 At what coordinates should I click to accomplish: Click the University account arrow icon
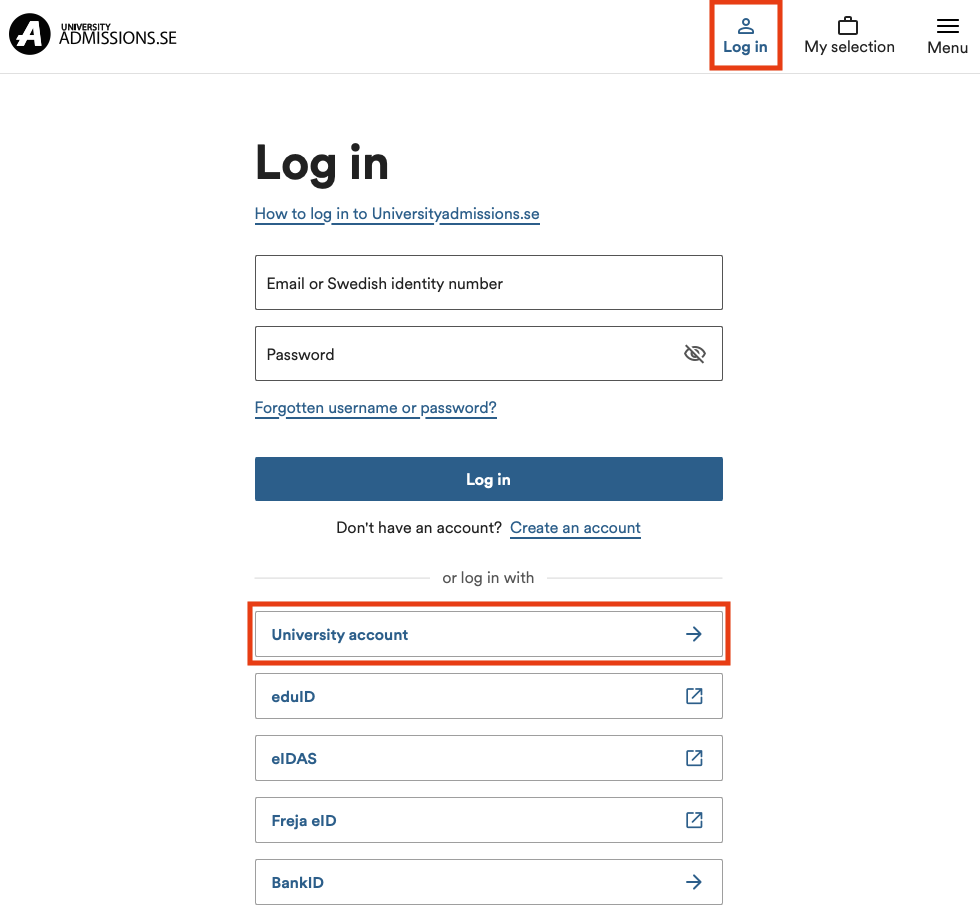694,634
